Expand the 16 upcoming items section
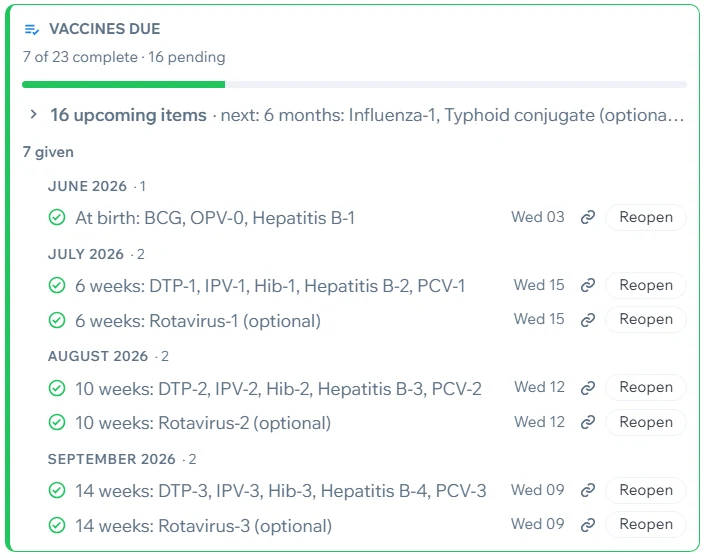 [33, 115]
